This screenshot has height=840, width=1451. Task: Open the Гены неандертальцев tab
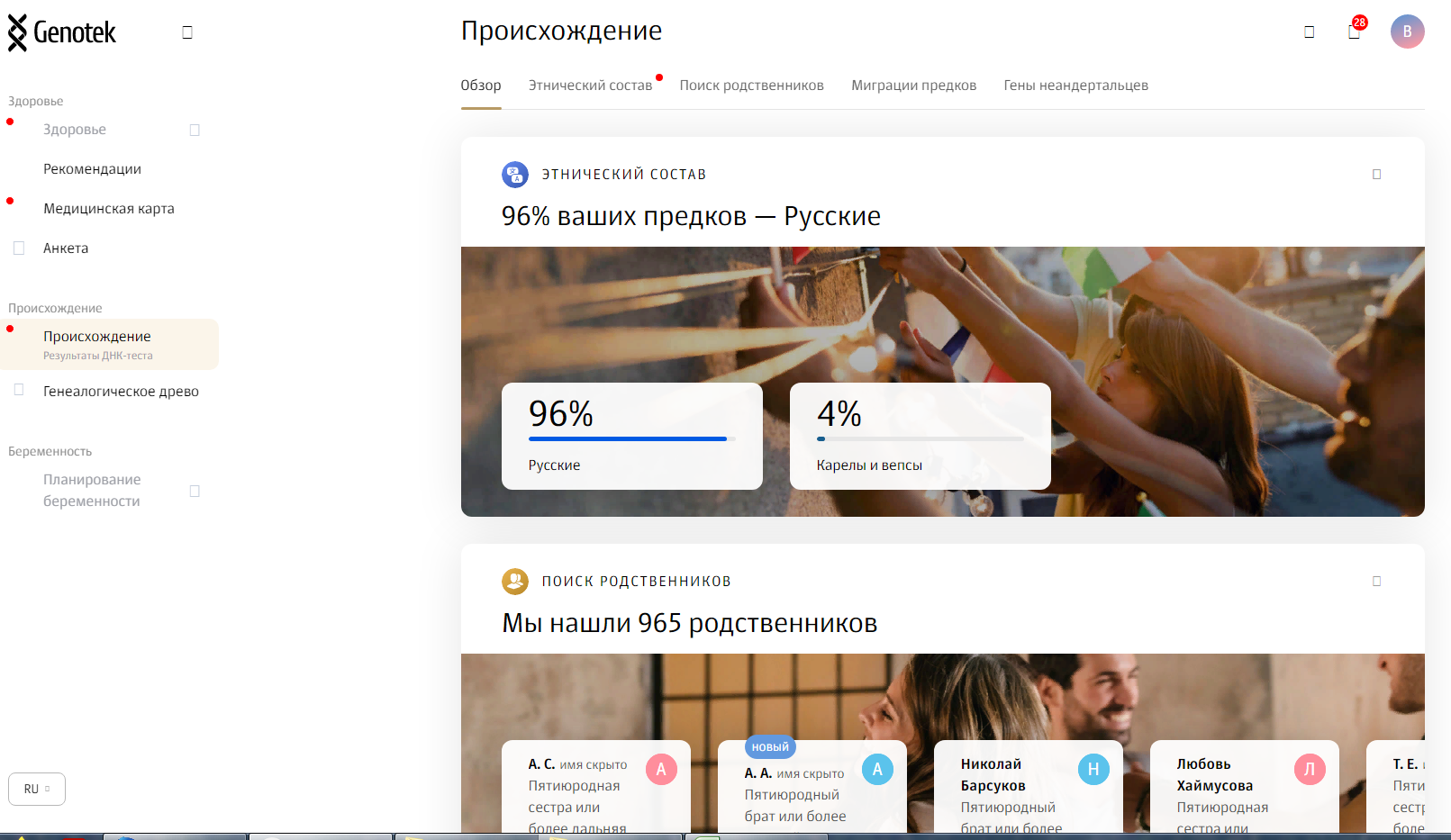tap(1075, 86)
